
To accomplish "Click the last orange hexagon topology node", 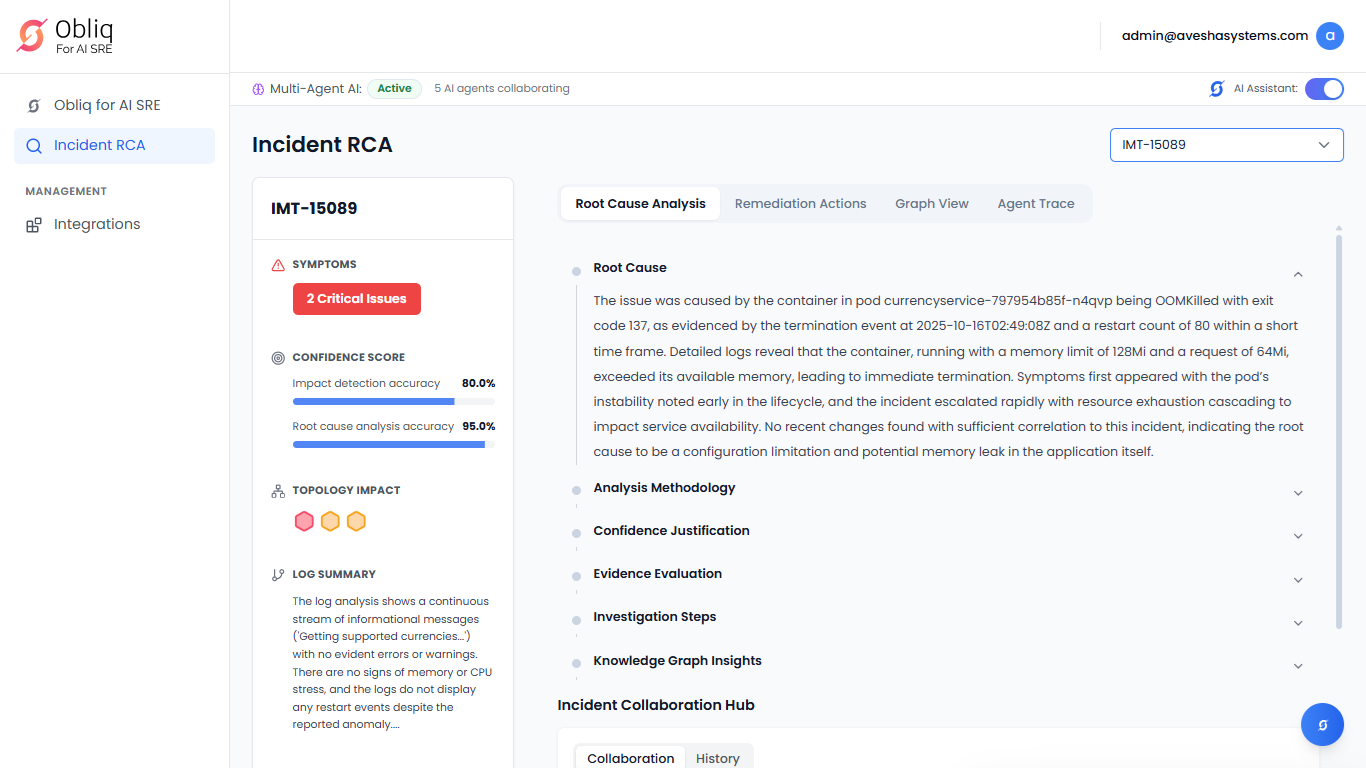I will click(356, 521).
